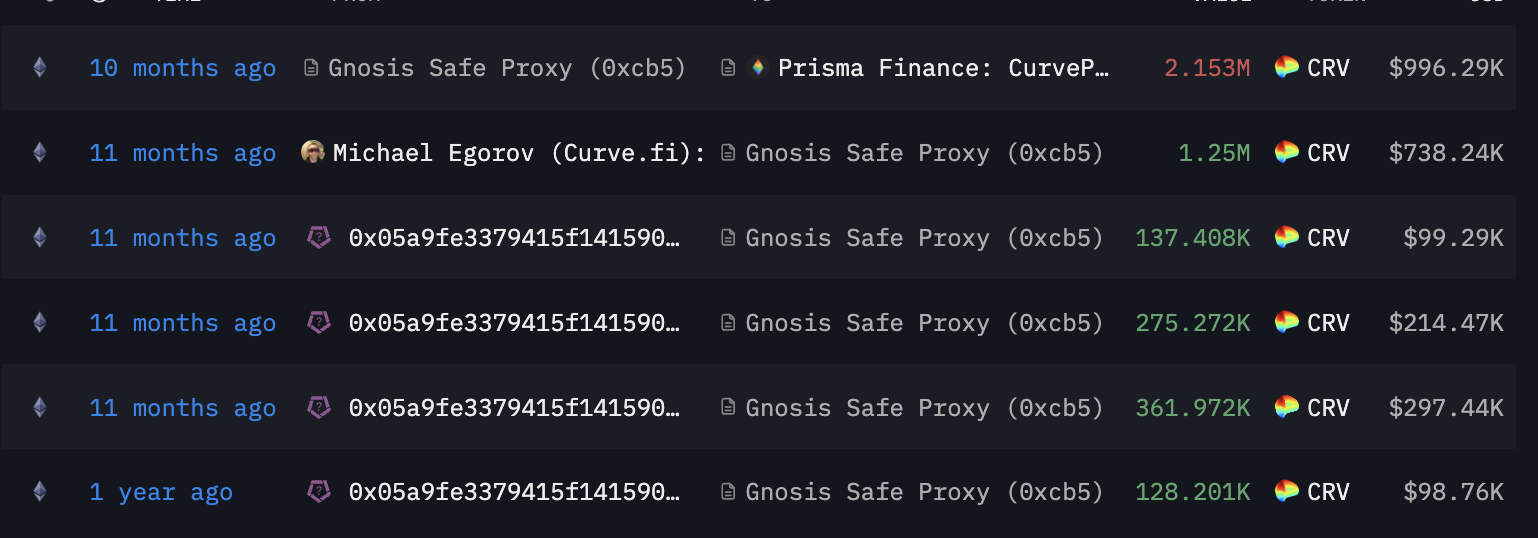This screenshot has width=1538, height=538.
Task: Open sender address 0x05a9fe in 275.272K row
Action: pyautogui.click(x=515, y=323)
